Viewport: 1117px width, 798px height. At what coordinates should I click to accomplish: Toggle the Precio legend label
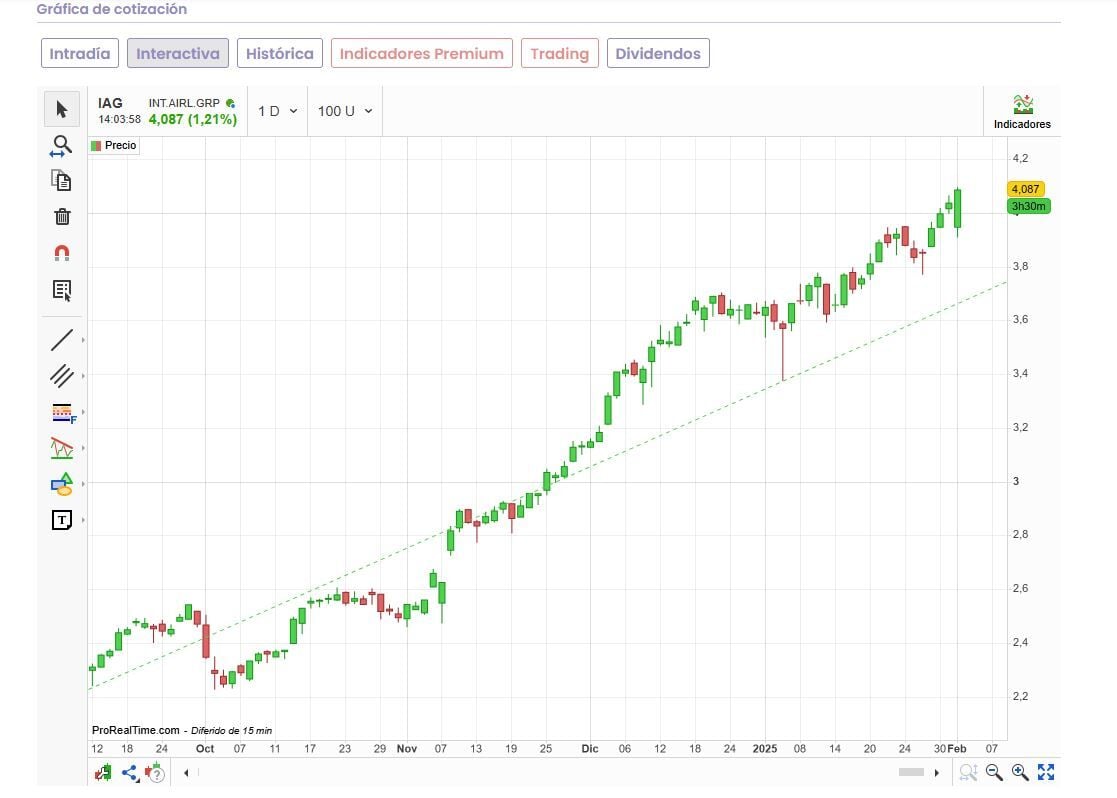[114, 146]
